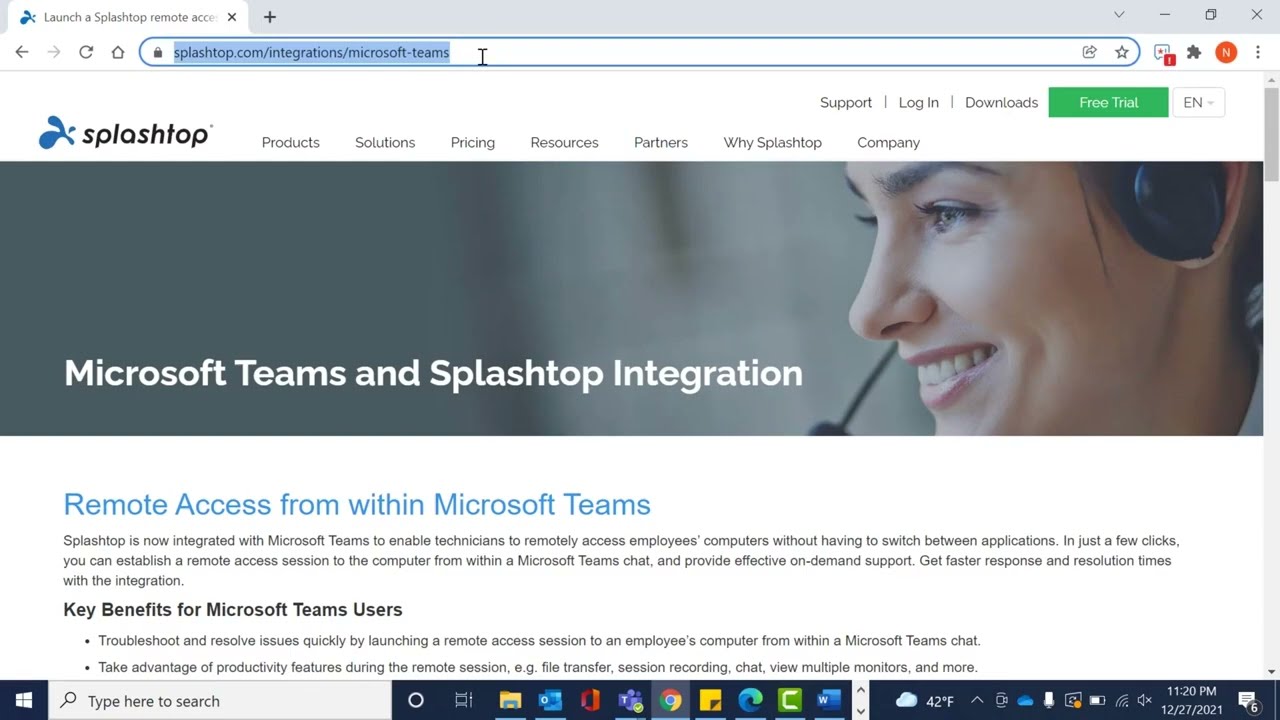Open the Products menu

(x=291, y=142)
